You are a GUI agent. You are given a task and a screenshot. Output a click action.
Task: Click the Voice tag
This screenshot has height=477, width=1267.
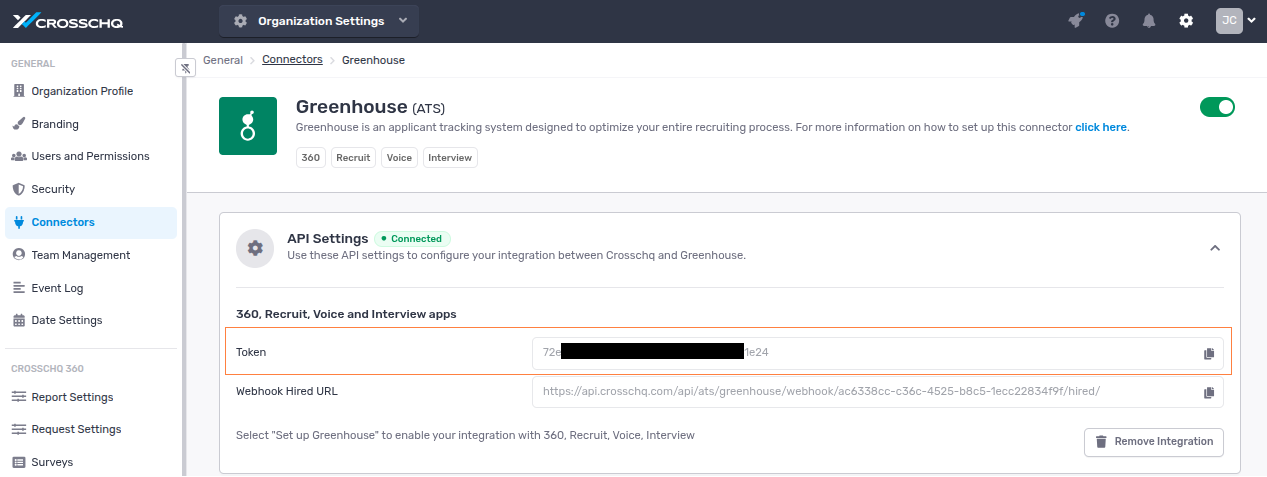[399, 158]
